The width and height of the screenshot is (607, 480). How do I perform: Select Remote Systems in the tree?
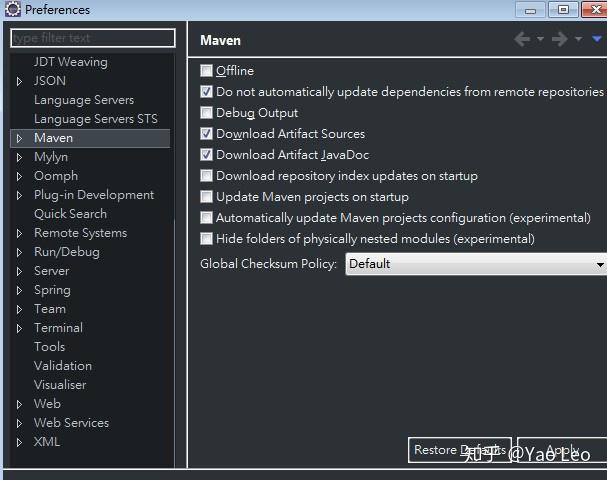click(x=81, y=233)
